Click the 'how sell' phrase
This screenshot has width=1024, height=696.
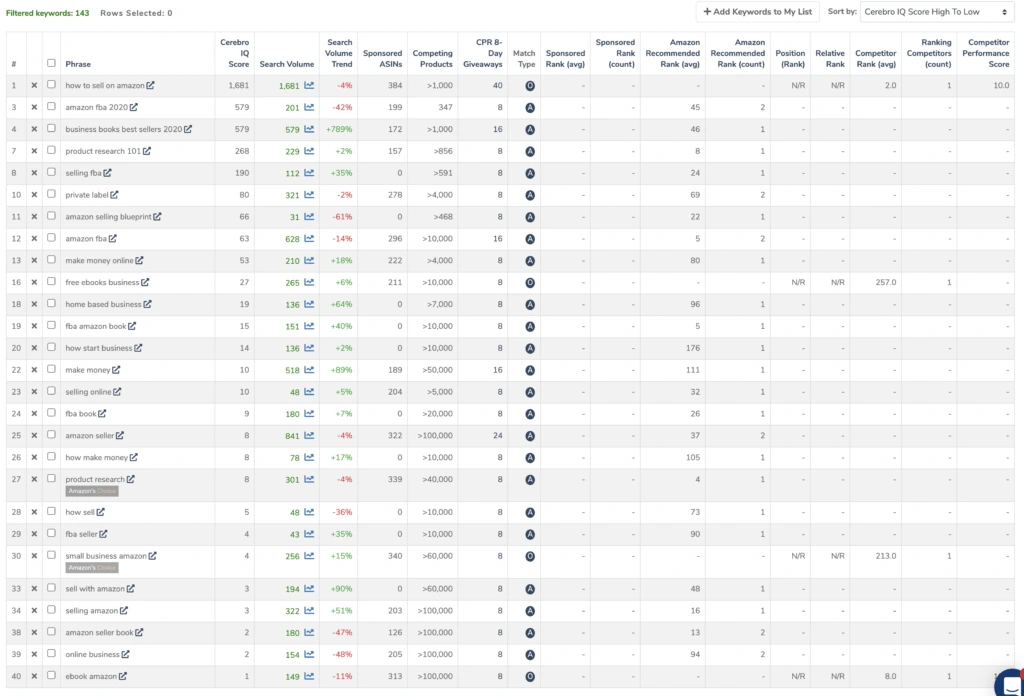point(80,512)
